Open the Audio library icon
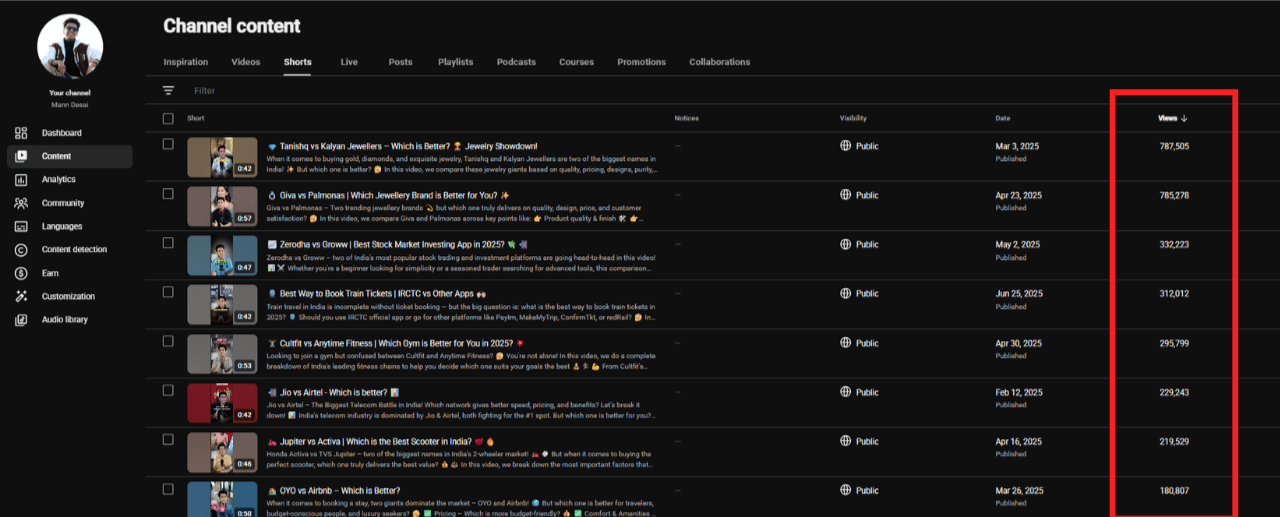This screenshot has width=1280, height=517. coord(21,320)
